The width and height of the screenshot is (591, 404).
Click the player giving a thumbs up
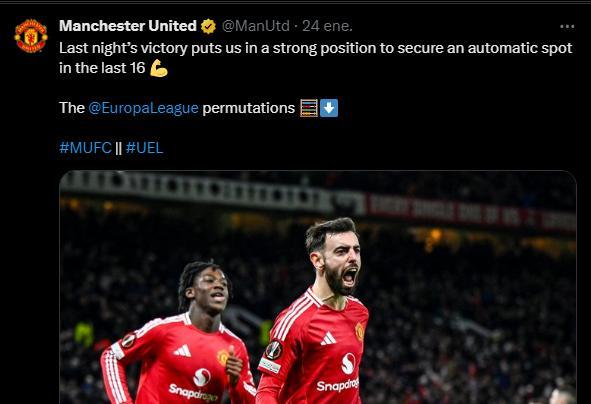tap(181, 335)
